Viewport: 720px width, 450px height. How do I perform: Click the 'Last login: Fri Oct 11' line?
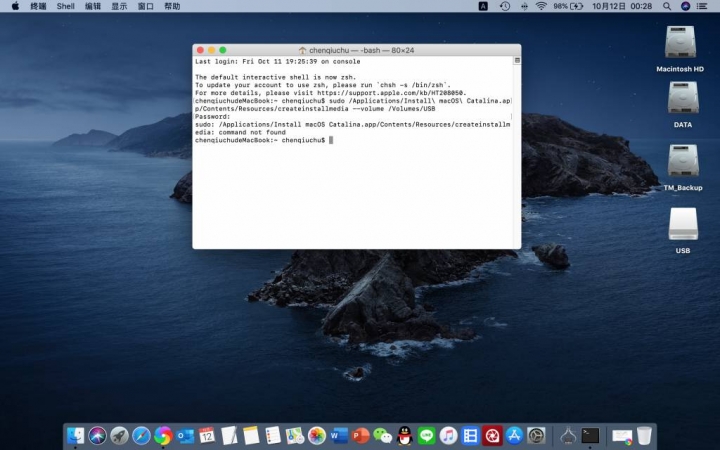coord(277,62)
